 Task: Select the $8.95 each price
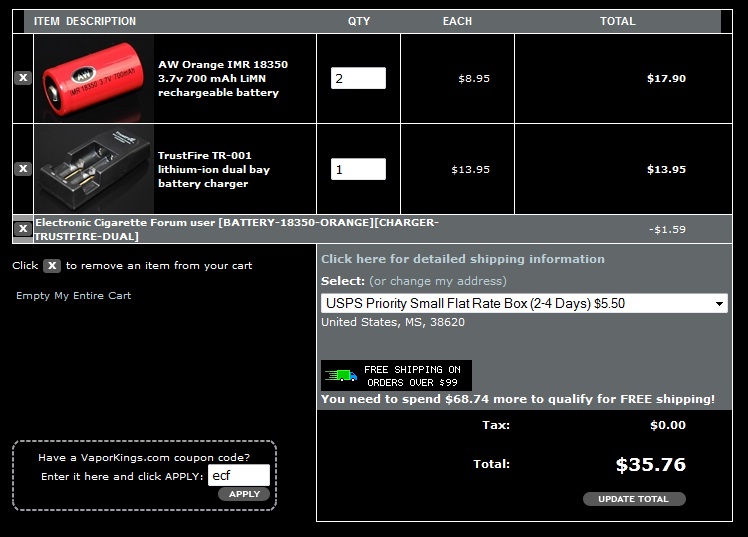(474, 78)
